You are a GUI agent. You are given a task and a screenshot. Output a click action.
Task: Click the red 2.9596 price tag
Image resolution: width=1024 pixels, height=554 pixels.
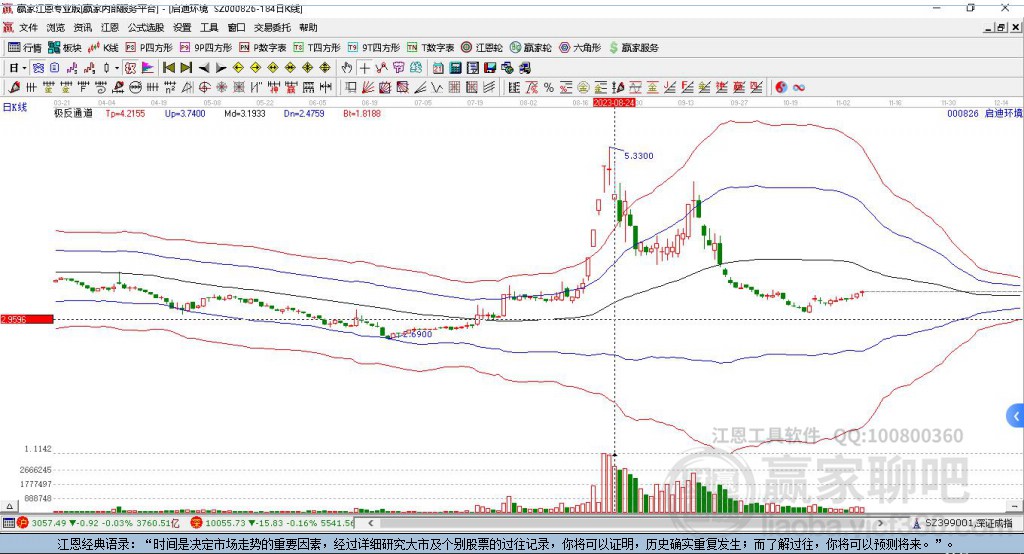coord(27,319)
